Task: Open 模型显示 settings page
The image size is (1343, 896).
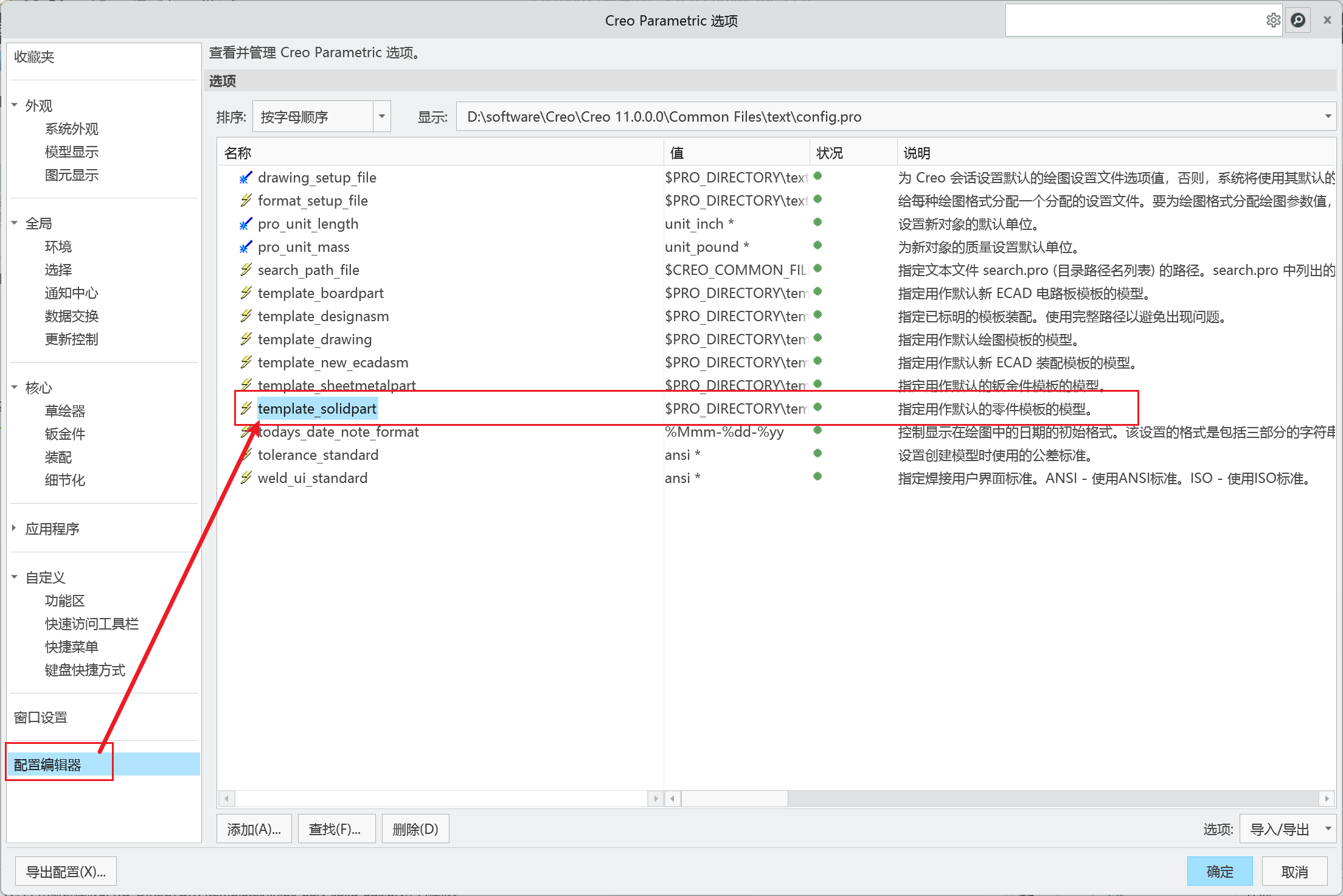Action: click(x=72, y=152)
